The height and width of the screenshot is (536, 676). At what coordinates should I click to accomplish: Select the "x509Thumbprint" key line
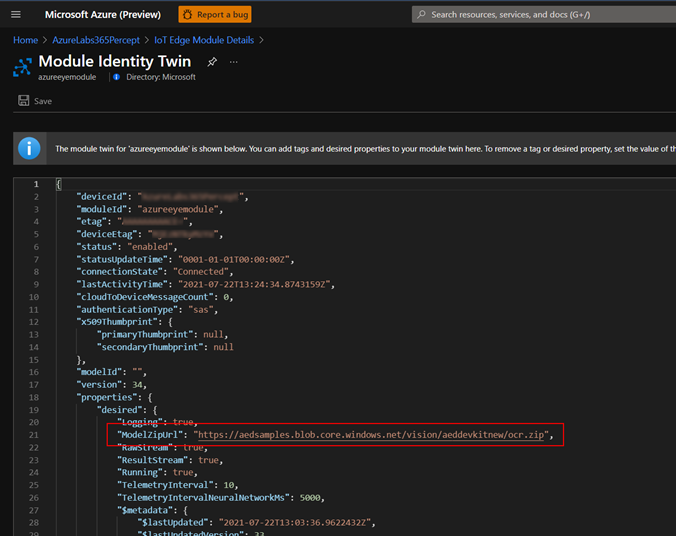click(x=117, y=322)
